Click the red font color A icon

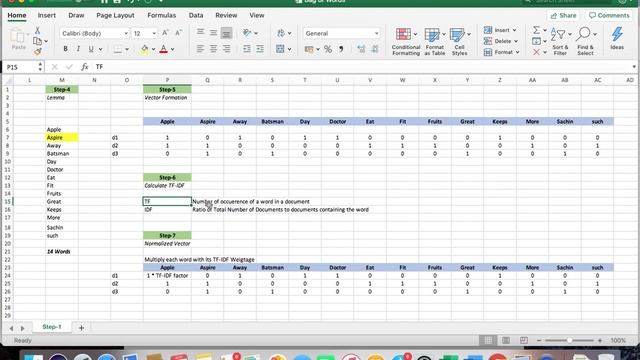164,49
